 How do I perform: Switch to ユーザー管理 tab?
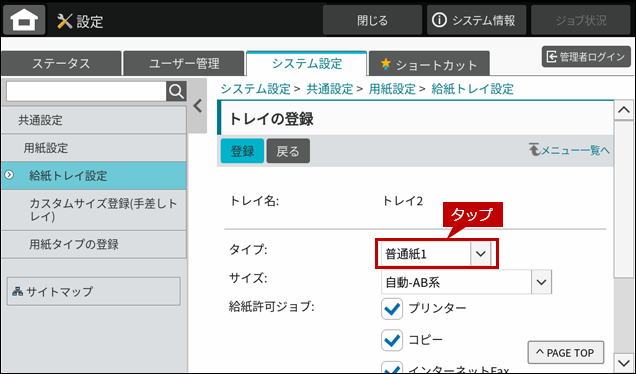point(184,63)
